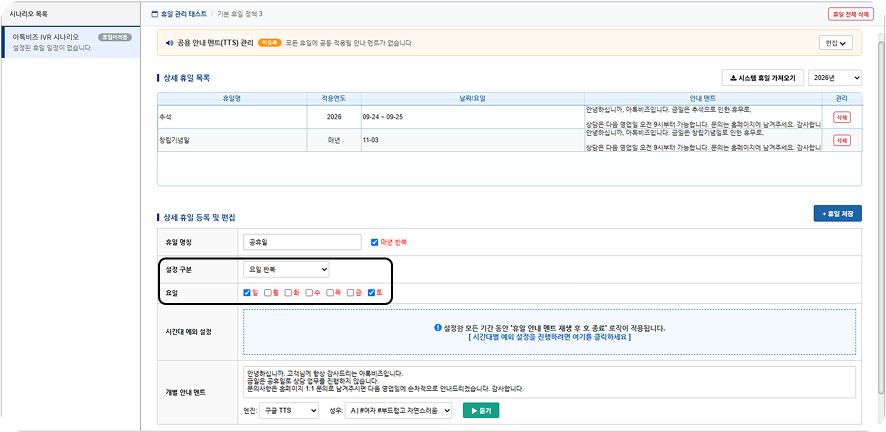The height and width of the screenshot is (432, 886).
Task: Open the 설정 구분 요일 반복 dropdown
Action: tap(286, 270)
